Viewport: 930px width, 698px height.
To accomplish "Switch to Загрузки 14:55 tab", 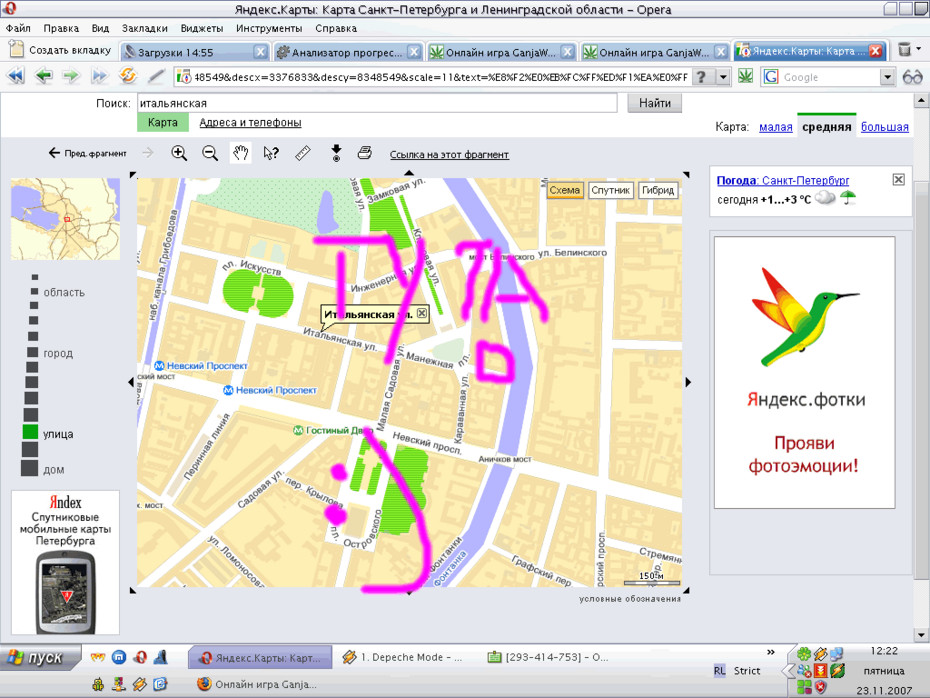I will tap(194, 52).
